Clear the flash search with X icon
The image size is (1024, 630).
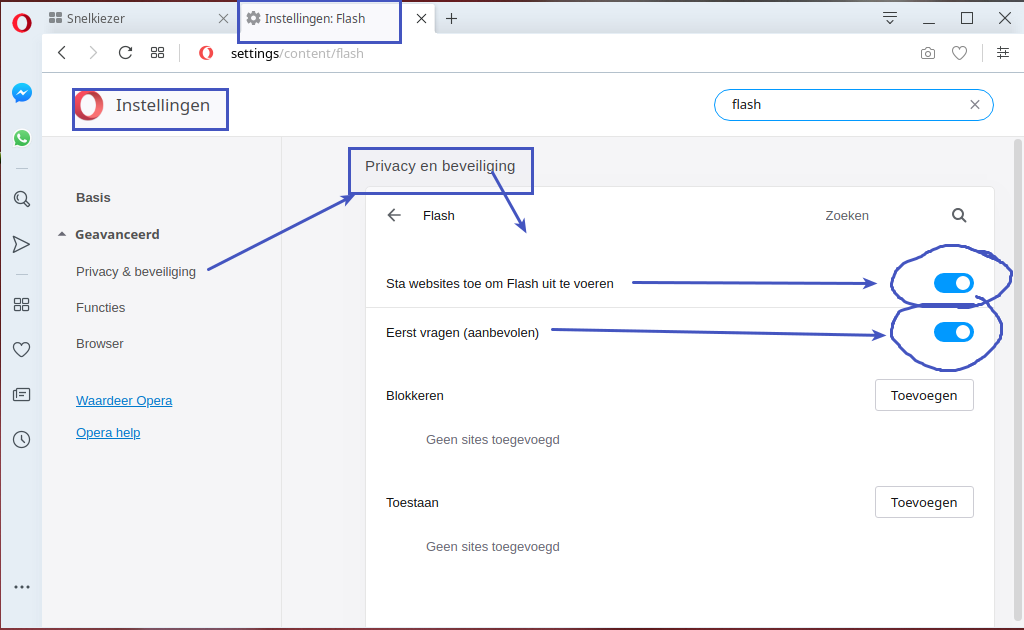click(974, 104)
